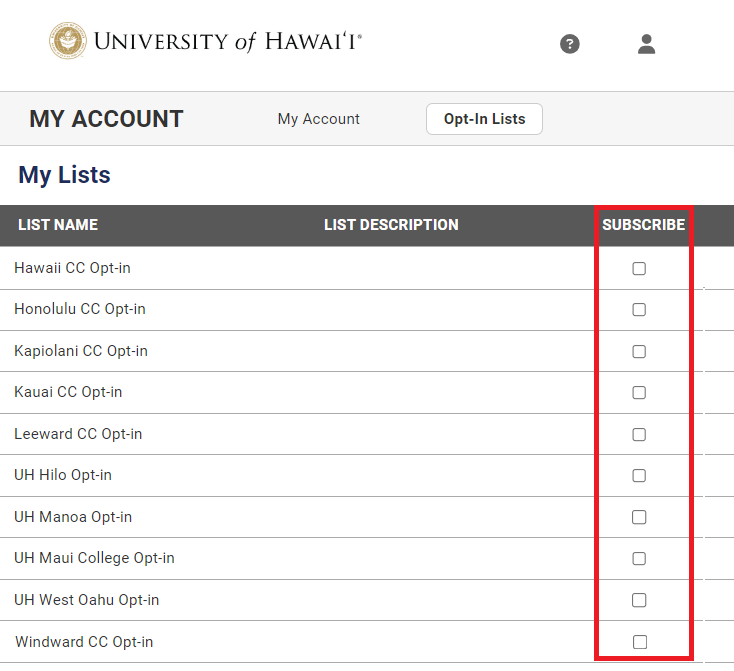This screenshot has height=671, width=734.
Task: Switch to the My Account tab
Action: (x=318, y=119)
